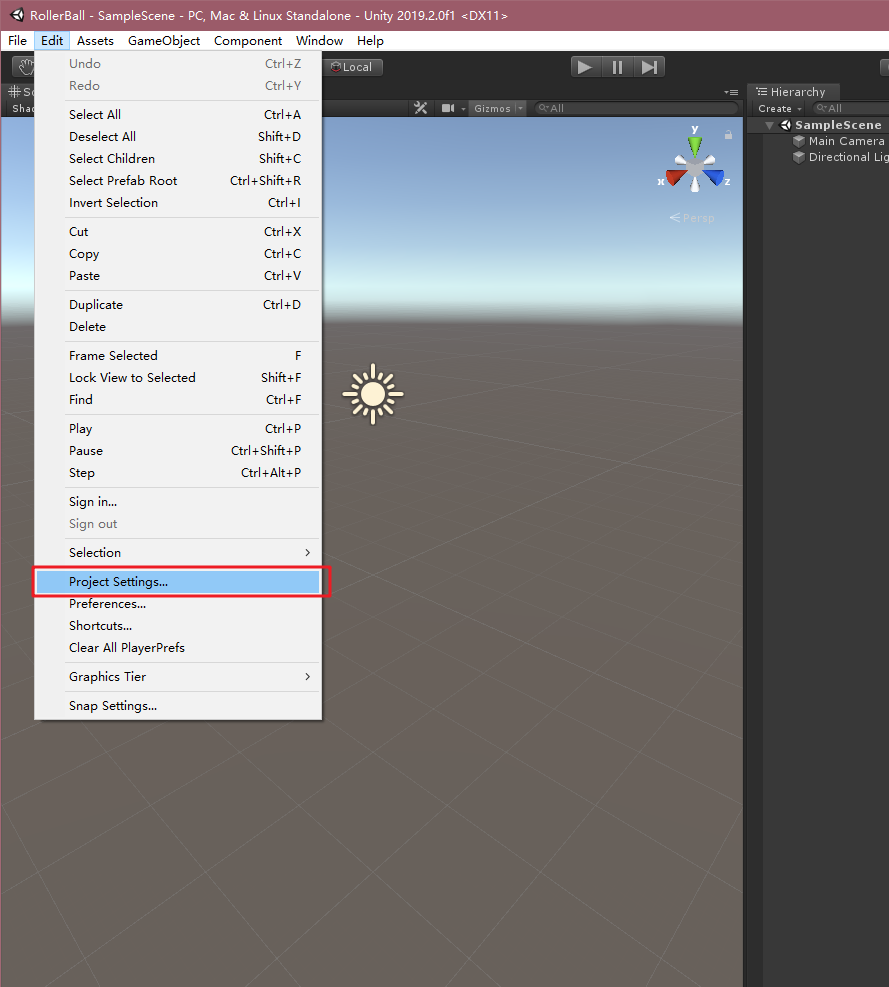Switch to the Hierarchy tab
The height and width of the screenshot is (987, 889).
pos(793,92)
